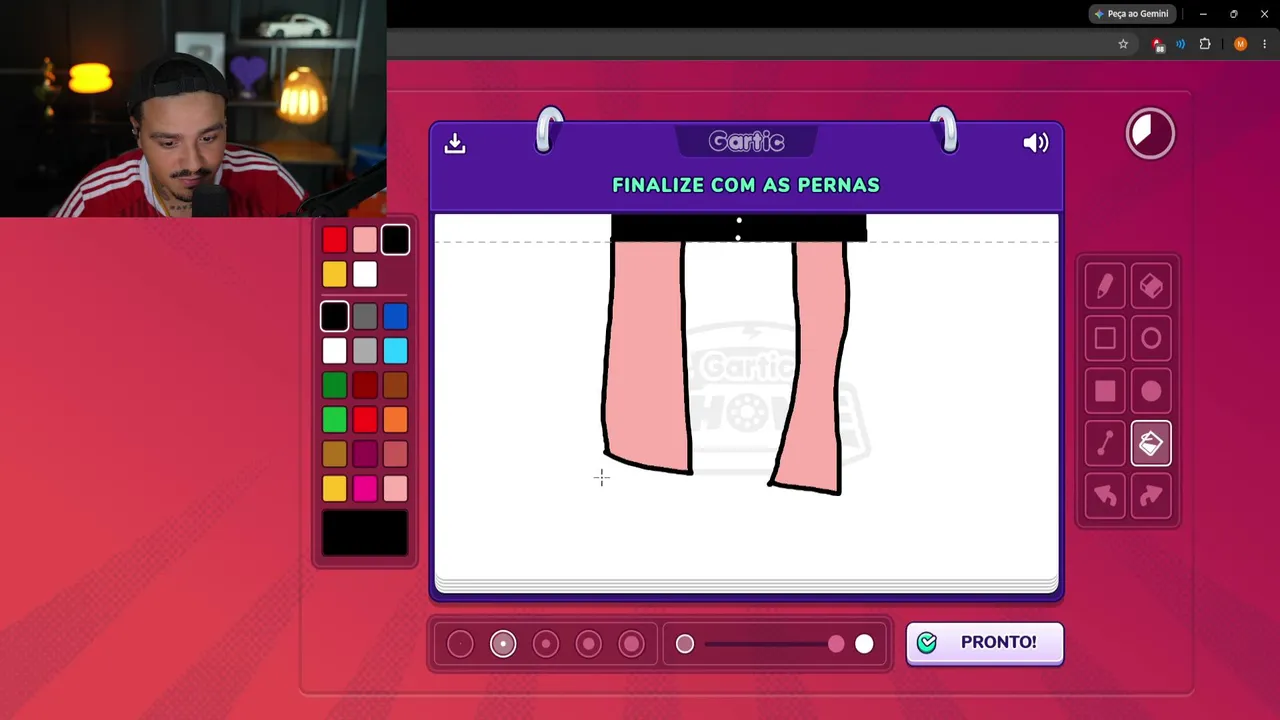Select the smallest brush size
The width and height of the screenshot is (1280, 720).
point(460,644)
